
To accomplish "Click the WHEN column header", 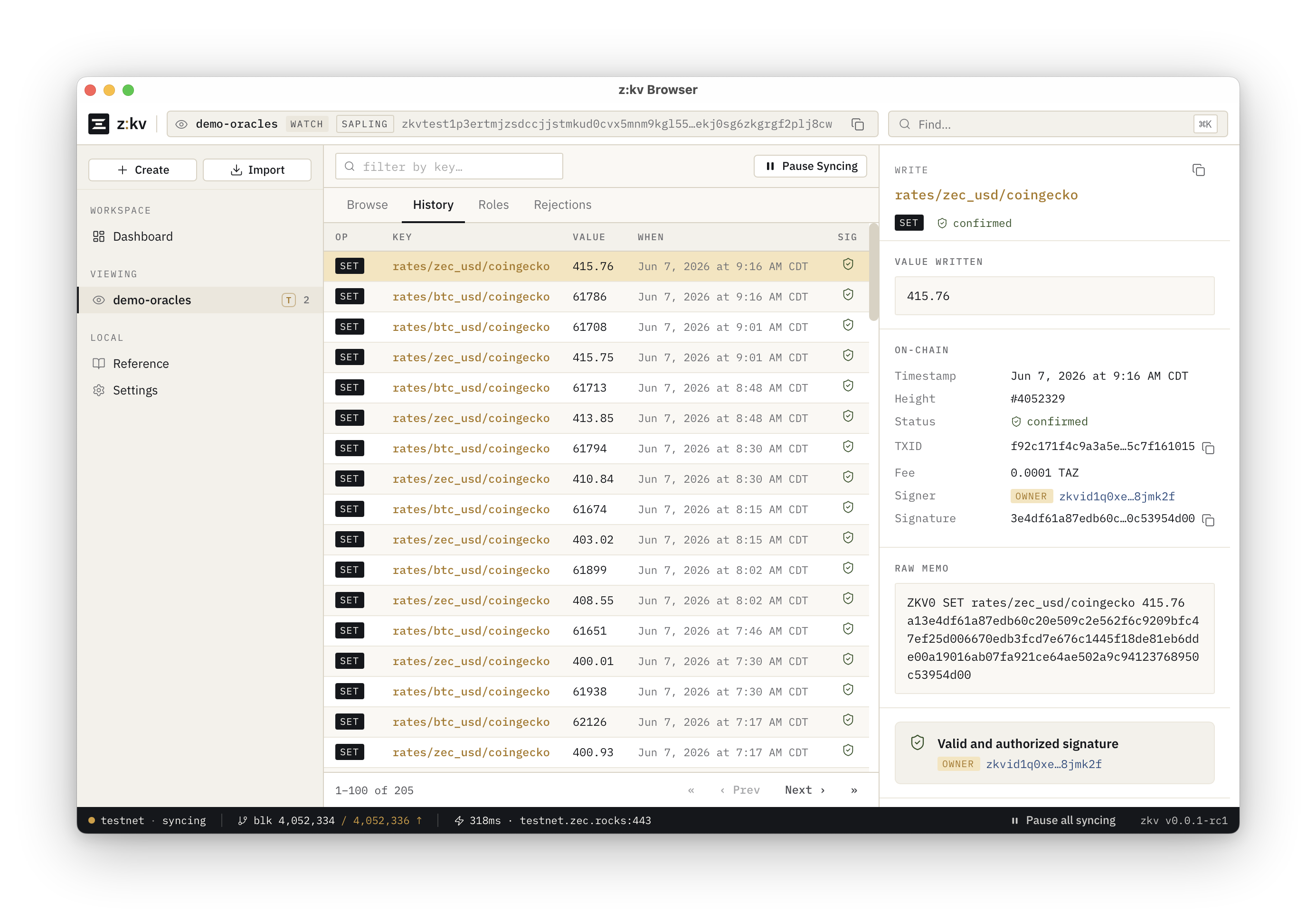I will pos(650,237).
